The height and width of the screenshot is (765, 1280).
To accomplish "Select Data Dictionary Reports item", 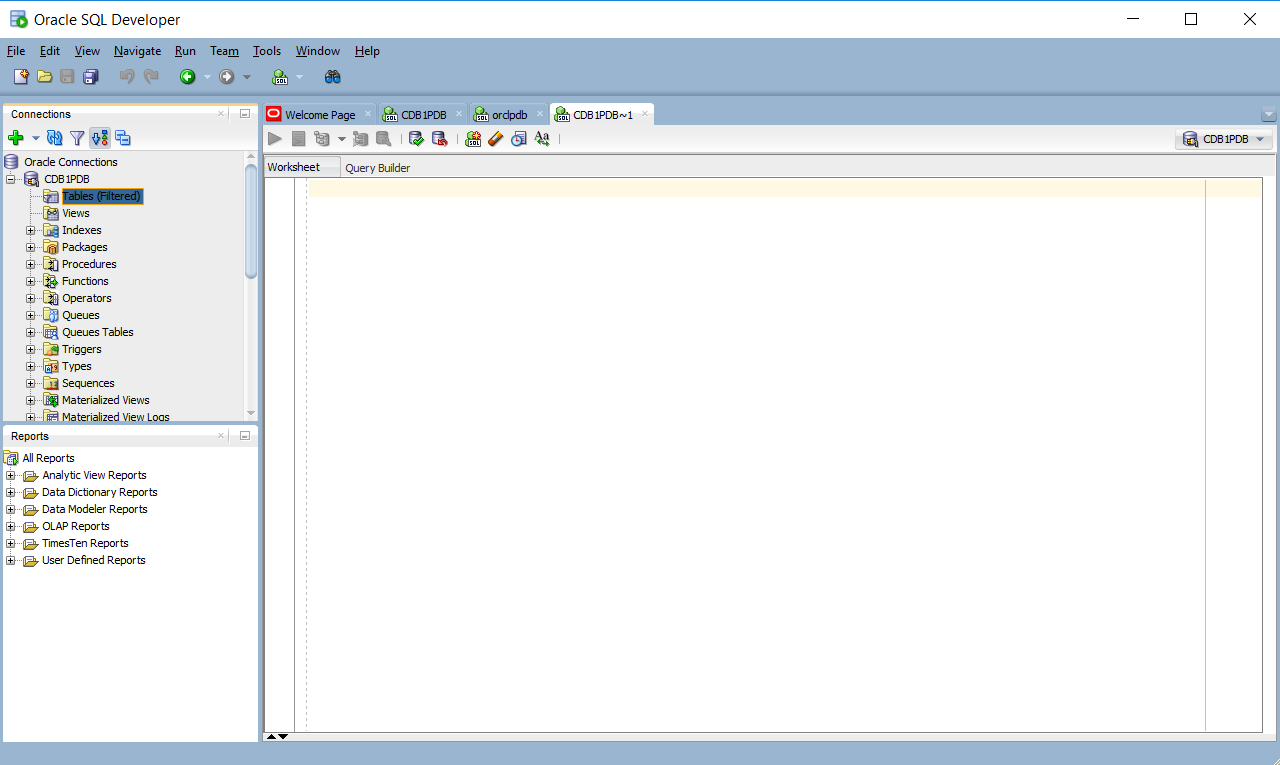I will click(x=99, y=492).
